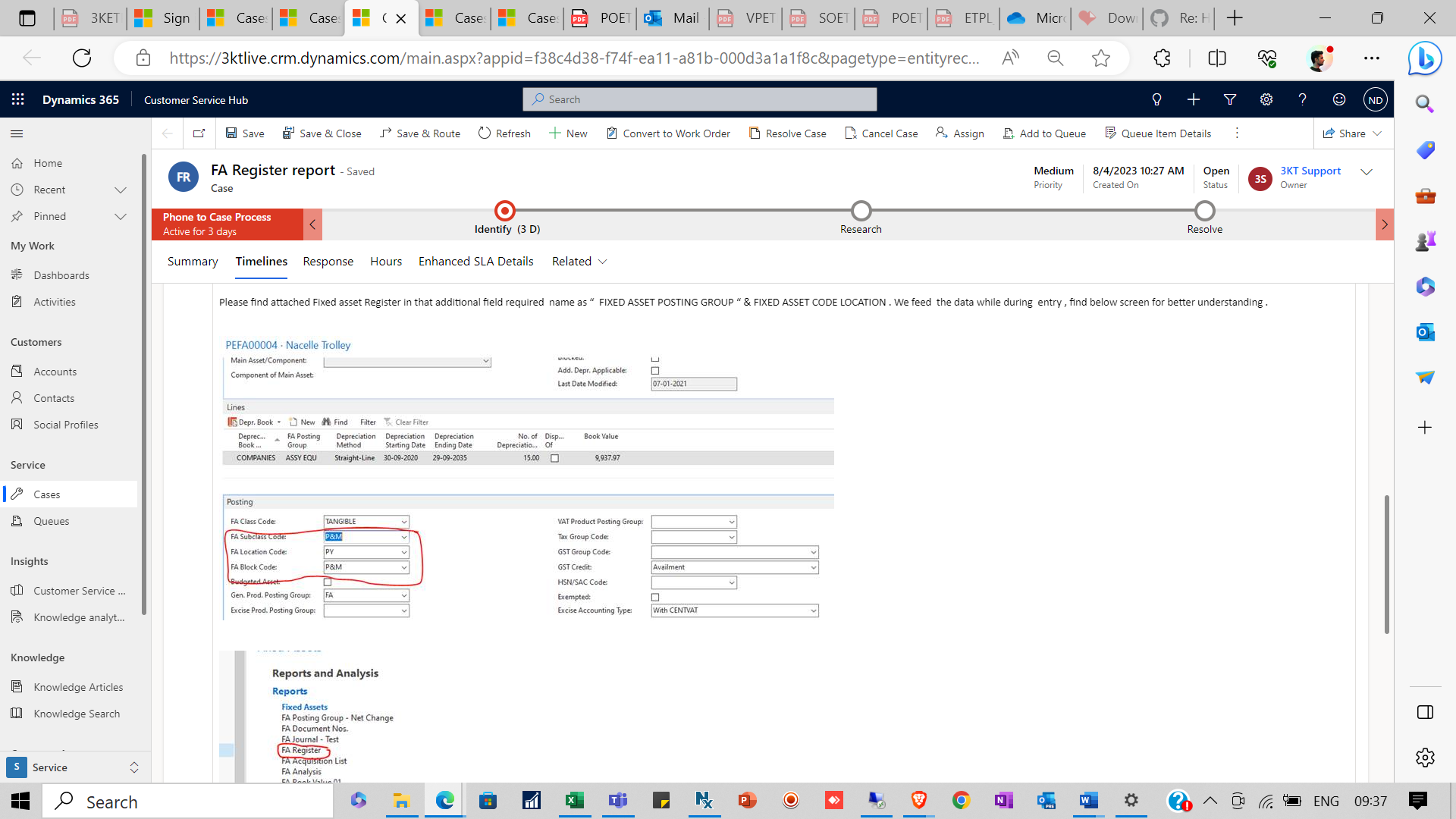
Task: Click the Search box in the navigation bar
Action: point(698,99)
